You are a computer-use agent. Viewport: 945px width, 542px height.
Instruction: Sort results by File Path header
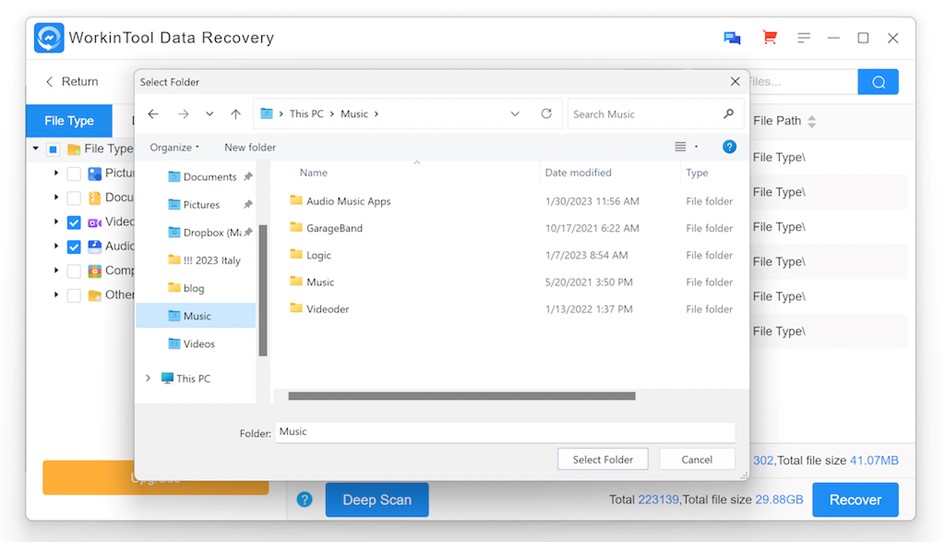coord(783,121)
